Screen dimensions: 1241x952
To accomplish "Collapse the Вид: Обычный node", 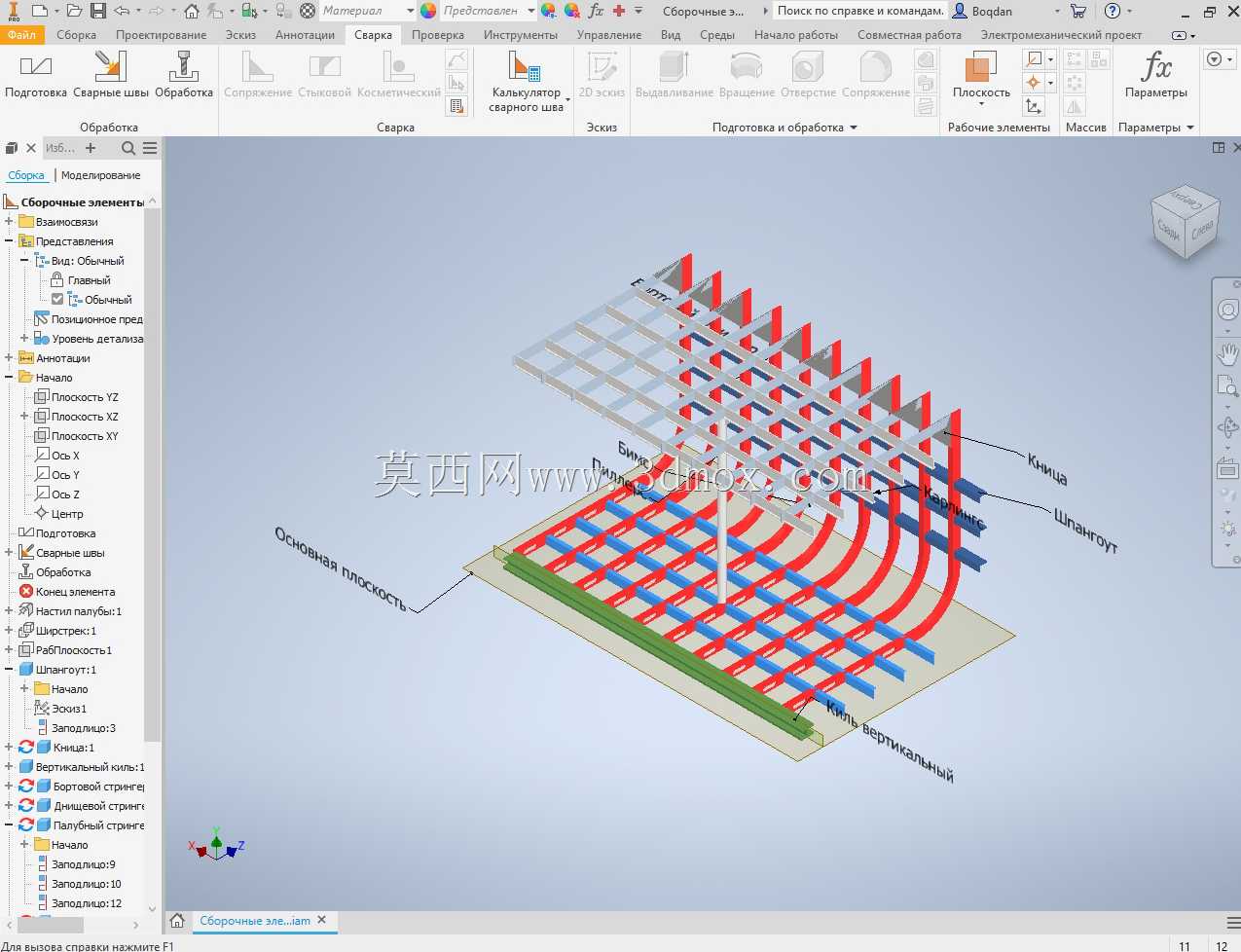I will coord(24,261).
